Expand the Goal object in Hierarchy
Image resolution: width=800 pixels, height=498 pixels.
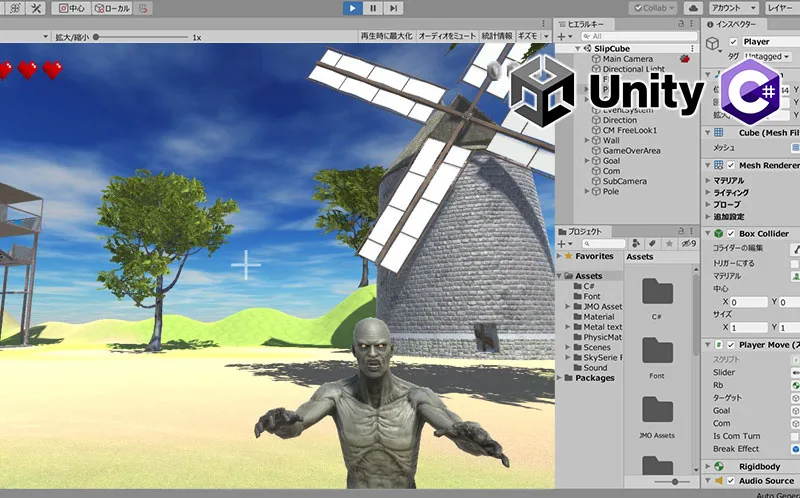587,161
